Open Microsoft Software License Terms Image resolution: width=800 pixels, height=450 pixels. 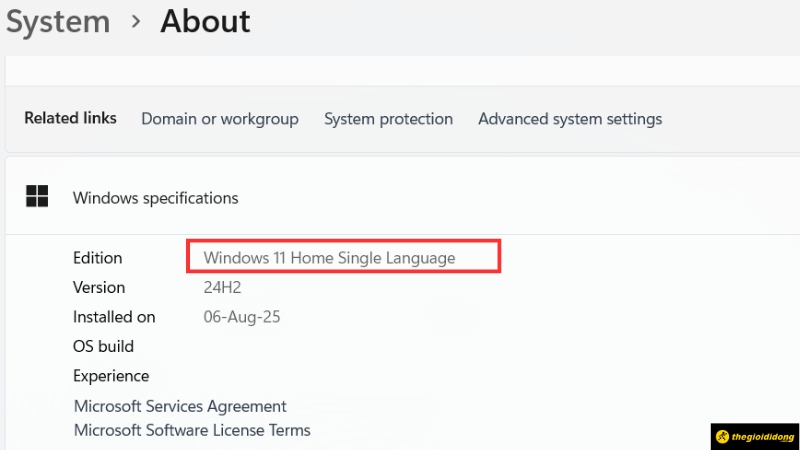pyautogui.click(x=192, y=430)
